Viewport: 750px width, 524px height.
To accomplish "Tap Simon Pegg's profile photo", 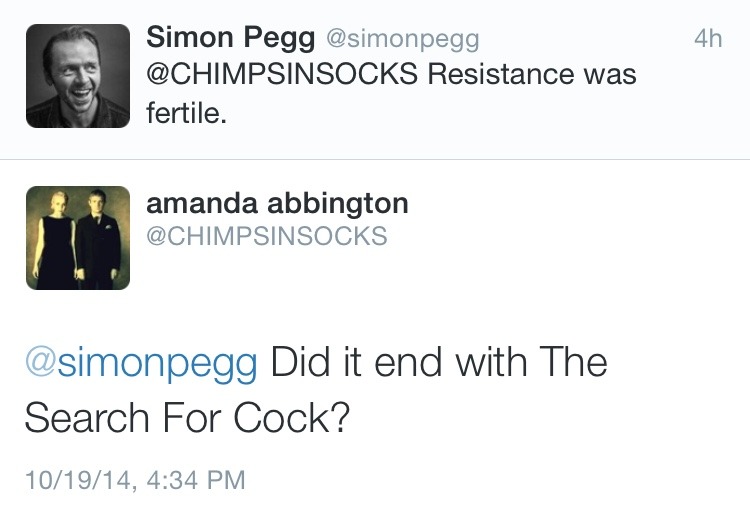I will pos(77,76).
